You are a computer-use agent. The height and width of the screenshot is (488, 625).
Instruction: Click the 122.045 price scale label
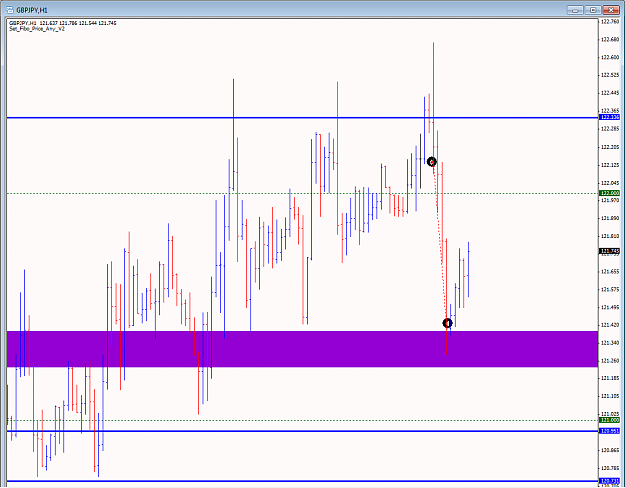tap(610, 183)
